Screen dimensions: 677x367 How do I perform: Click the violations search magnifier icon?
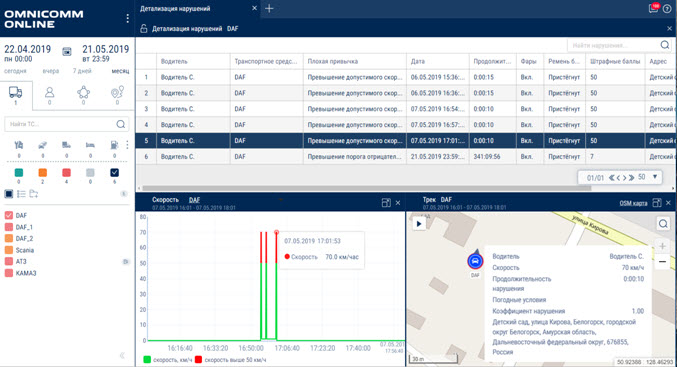(x=665, y=45)
